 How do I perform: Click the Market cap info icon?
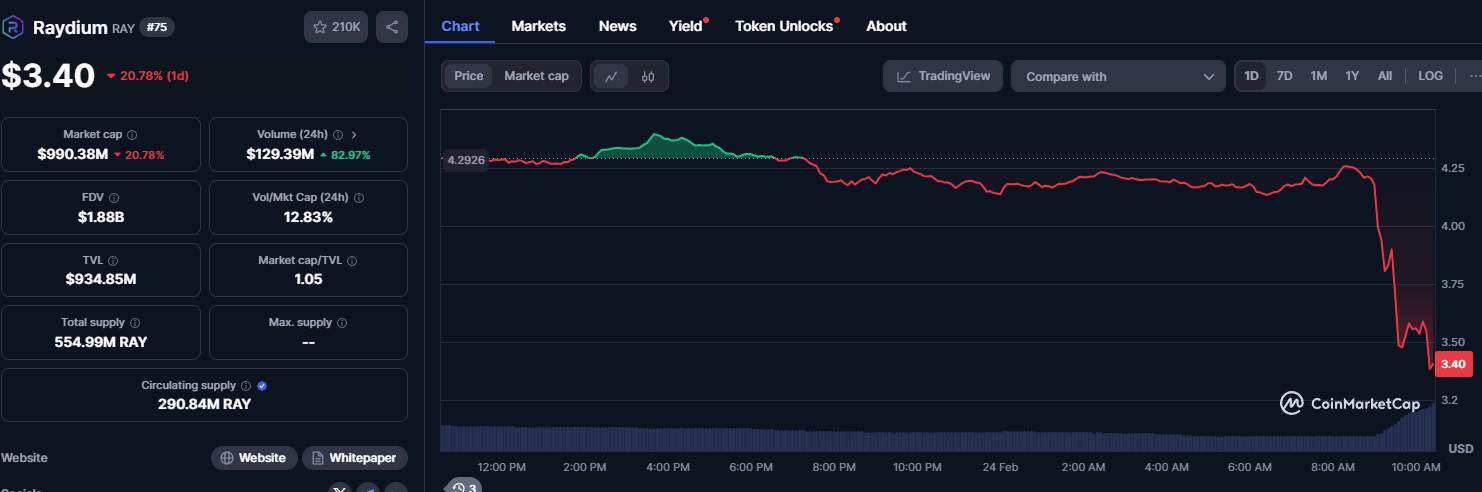132,134
